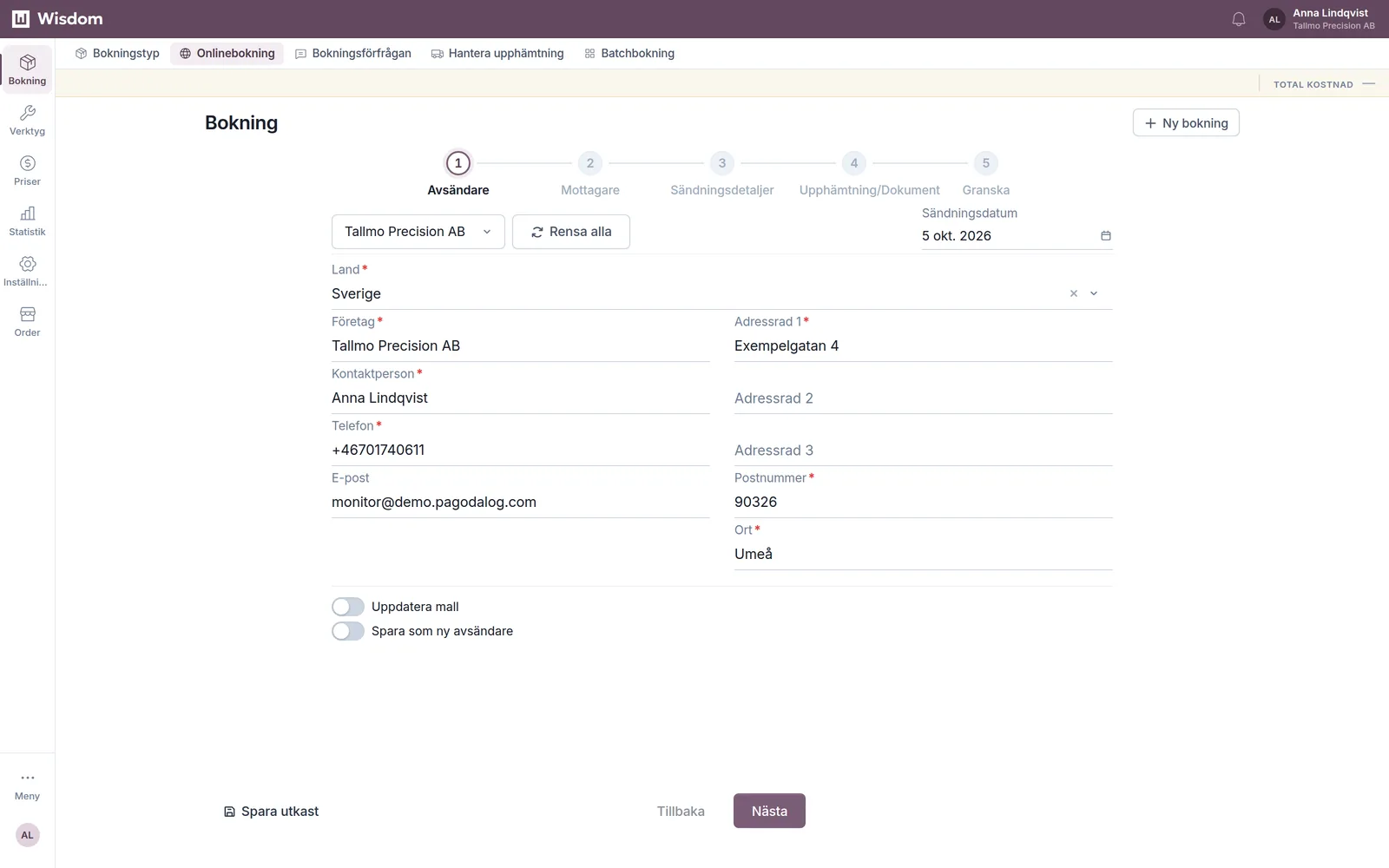
Task: Open Anna Lindqvist's user profile menu
Action: pos(1320,19)
